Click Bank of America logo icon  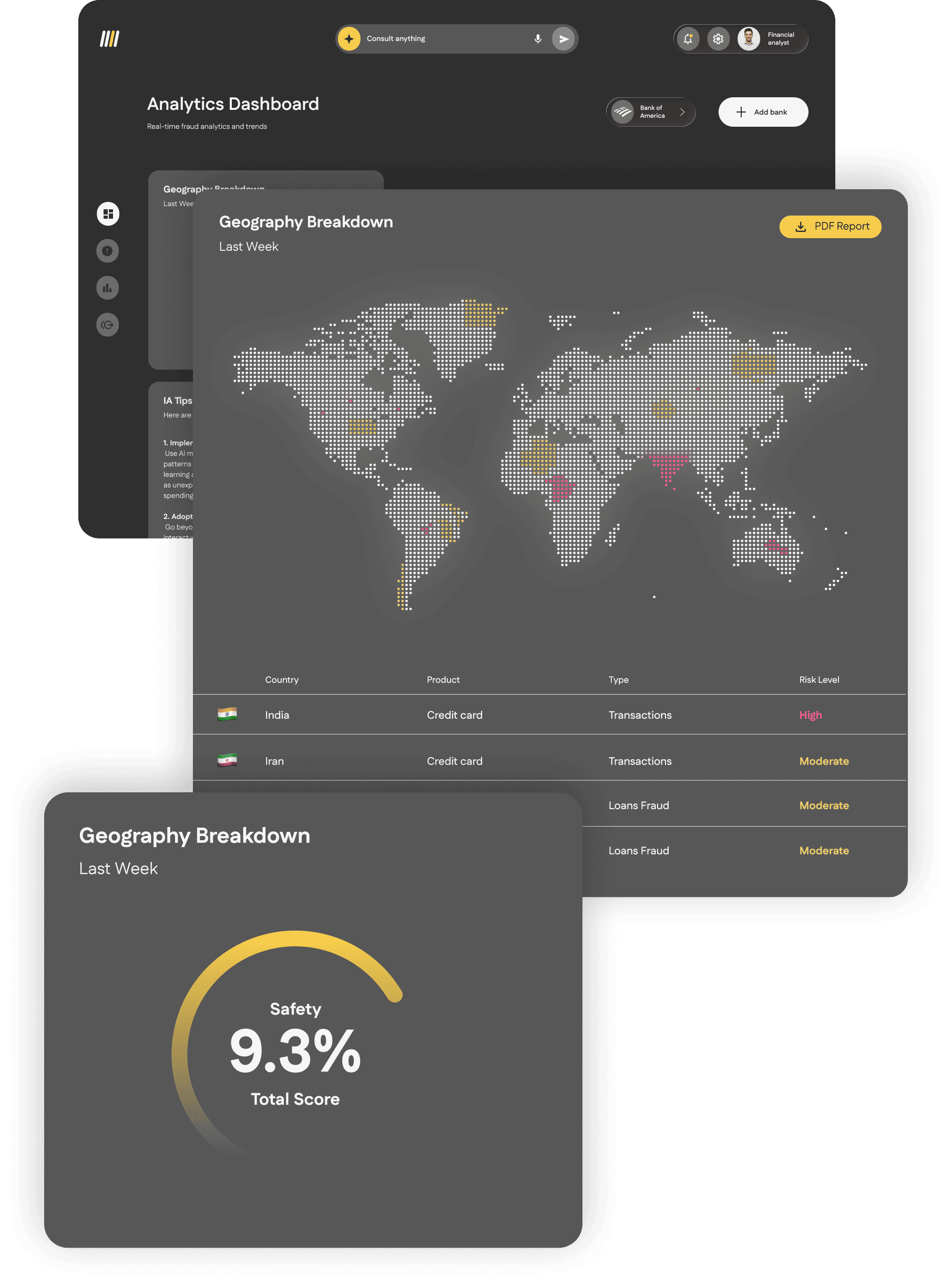tap(623, 112)
